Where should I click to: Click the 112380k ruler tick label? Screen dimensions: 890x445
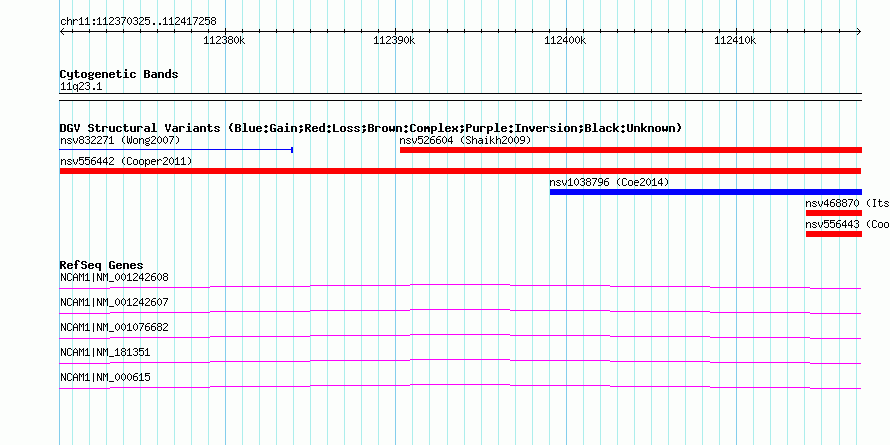tap(224, 41)
